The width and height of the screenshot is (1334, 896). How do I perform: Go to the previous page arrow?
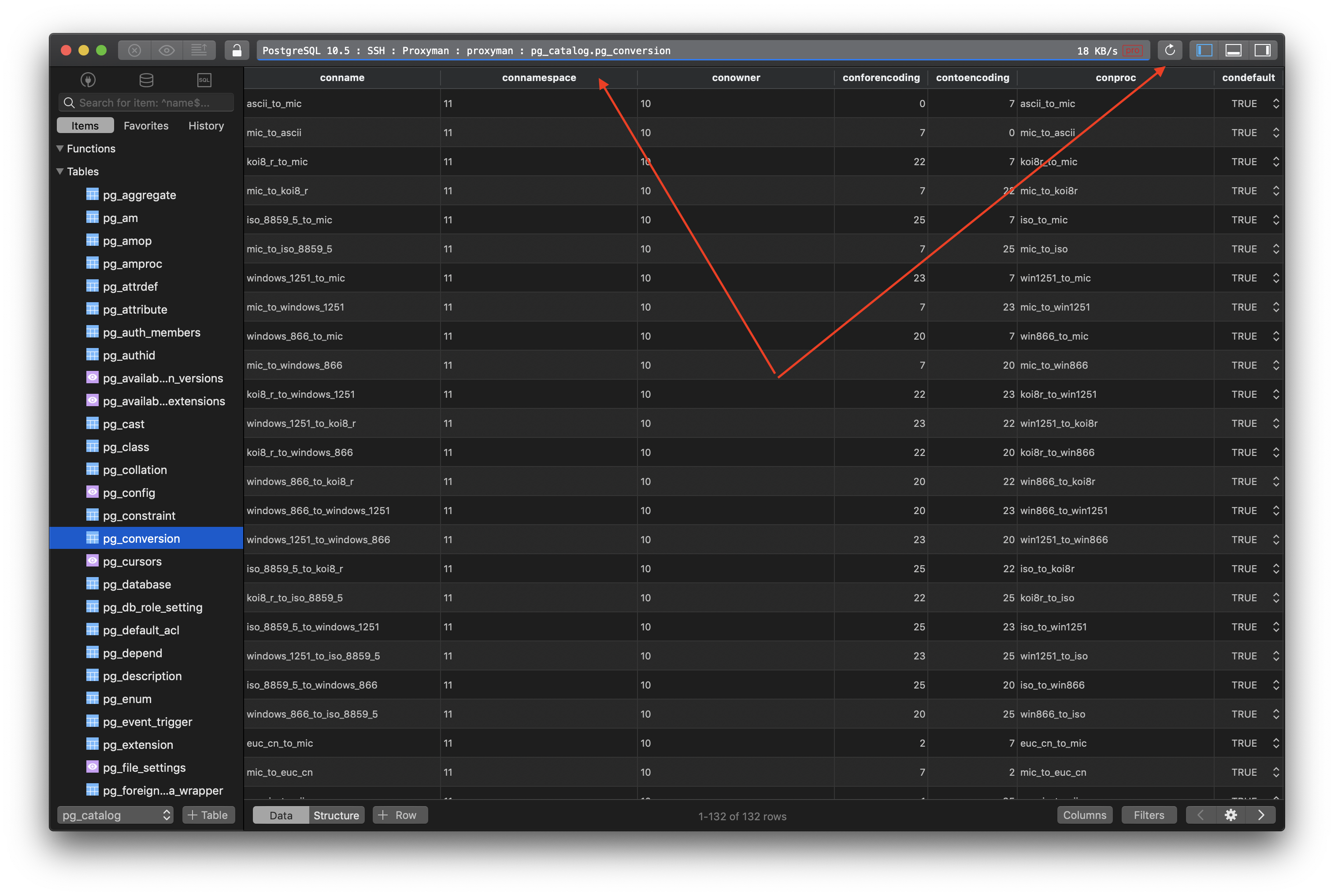(x=1201, y=815)
